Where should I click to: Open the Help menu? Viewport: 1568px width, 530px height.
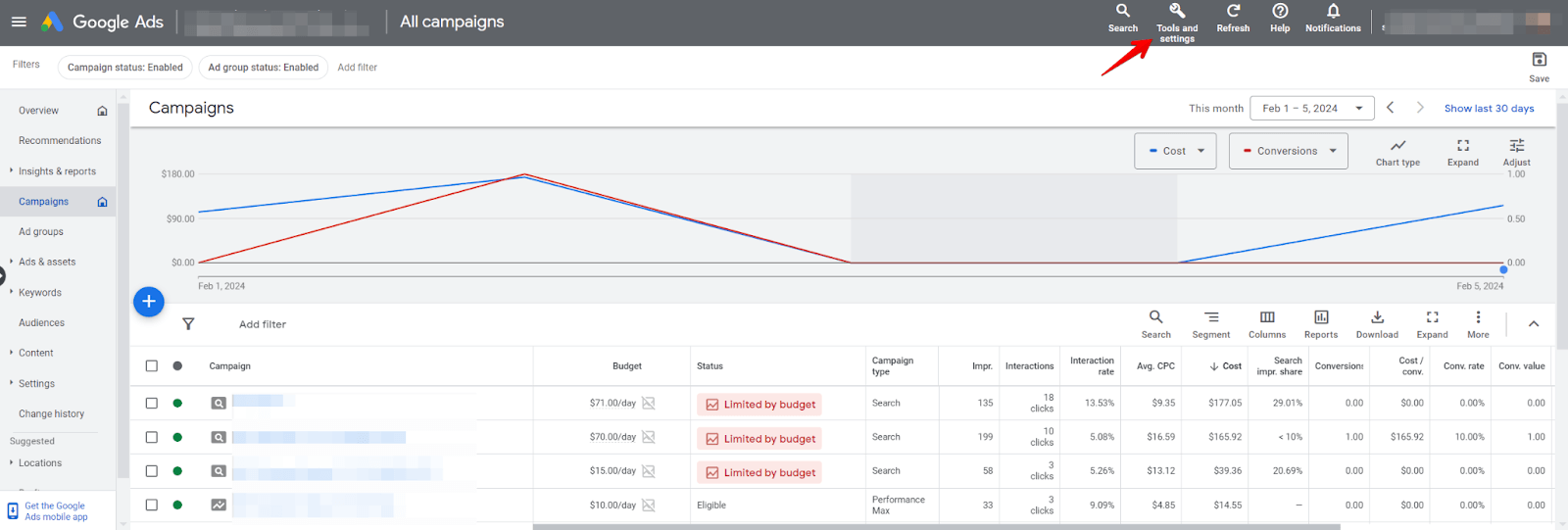[x=1280, y=18]
